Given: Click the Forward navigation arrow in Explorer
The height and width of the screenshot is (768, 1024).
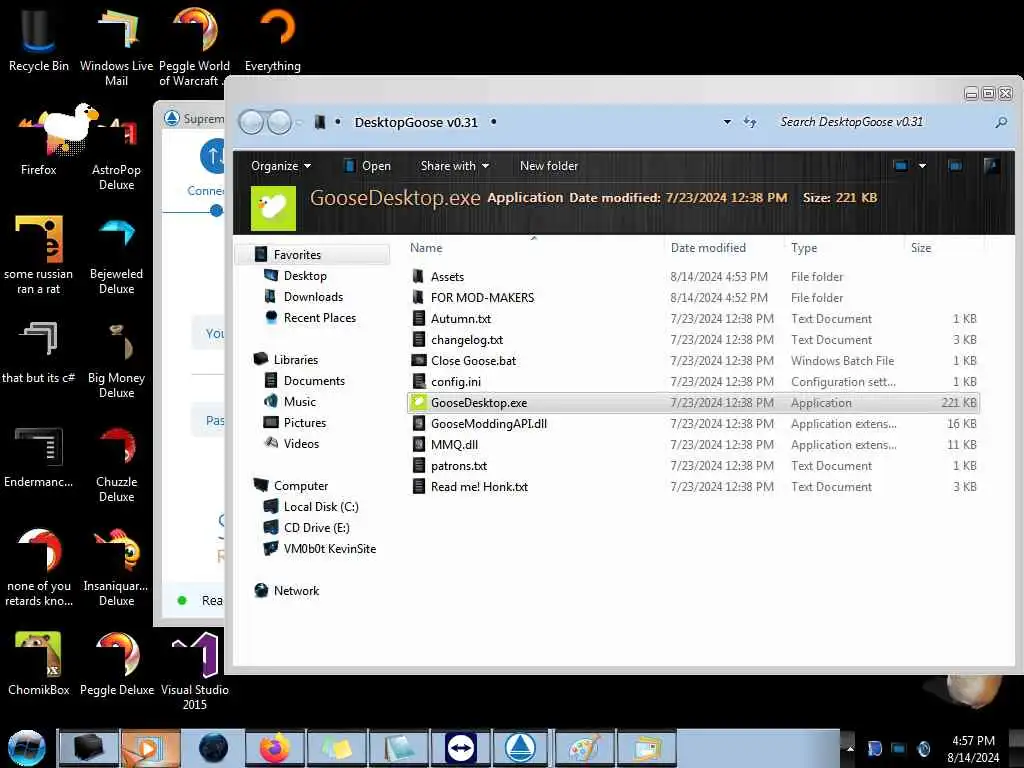Looking at the screenshot, I should point(280,122).
